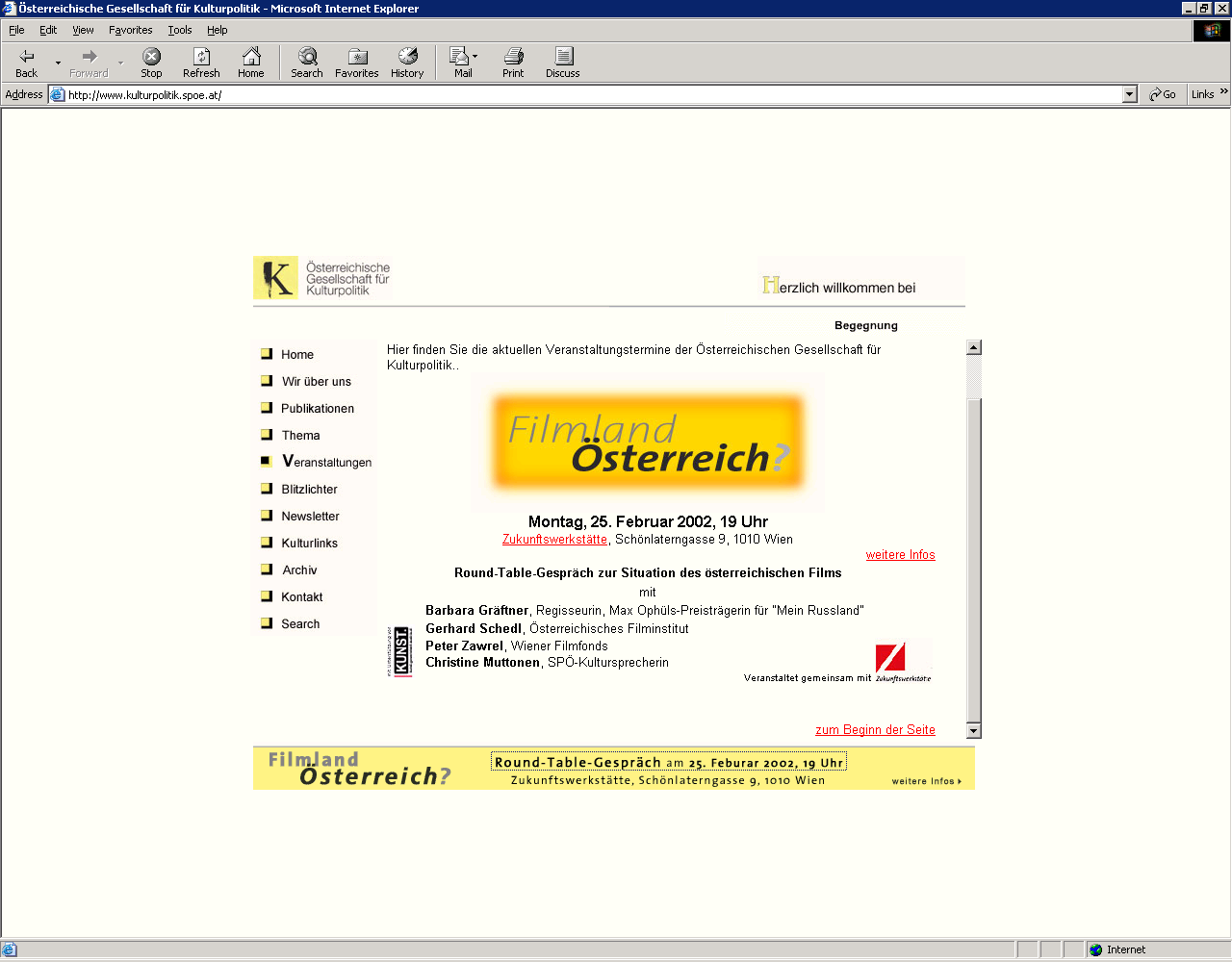
Task: Open the Back button history dropdown arrow
Action: [58, 63]
